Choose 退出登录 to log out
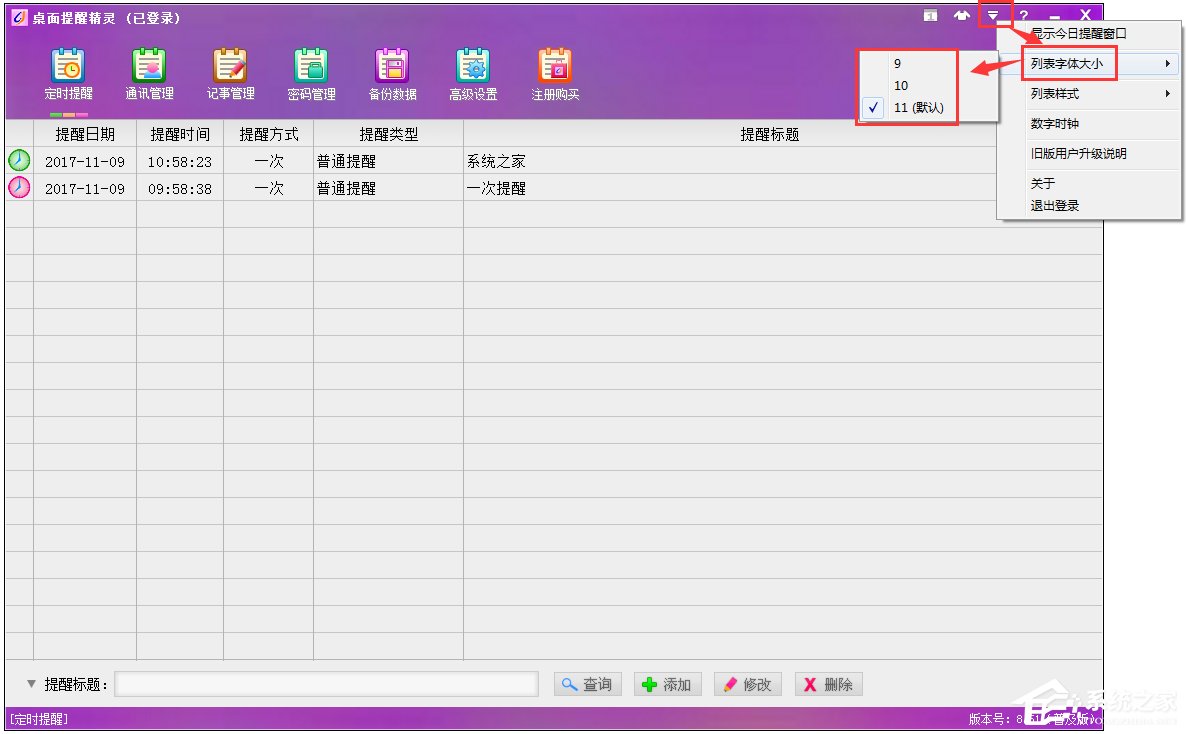The height and width of the screenshot is (734, 1186). click(1054, 205)
